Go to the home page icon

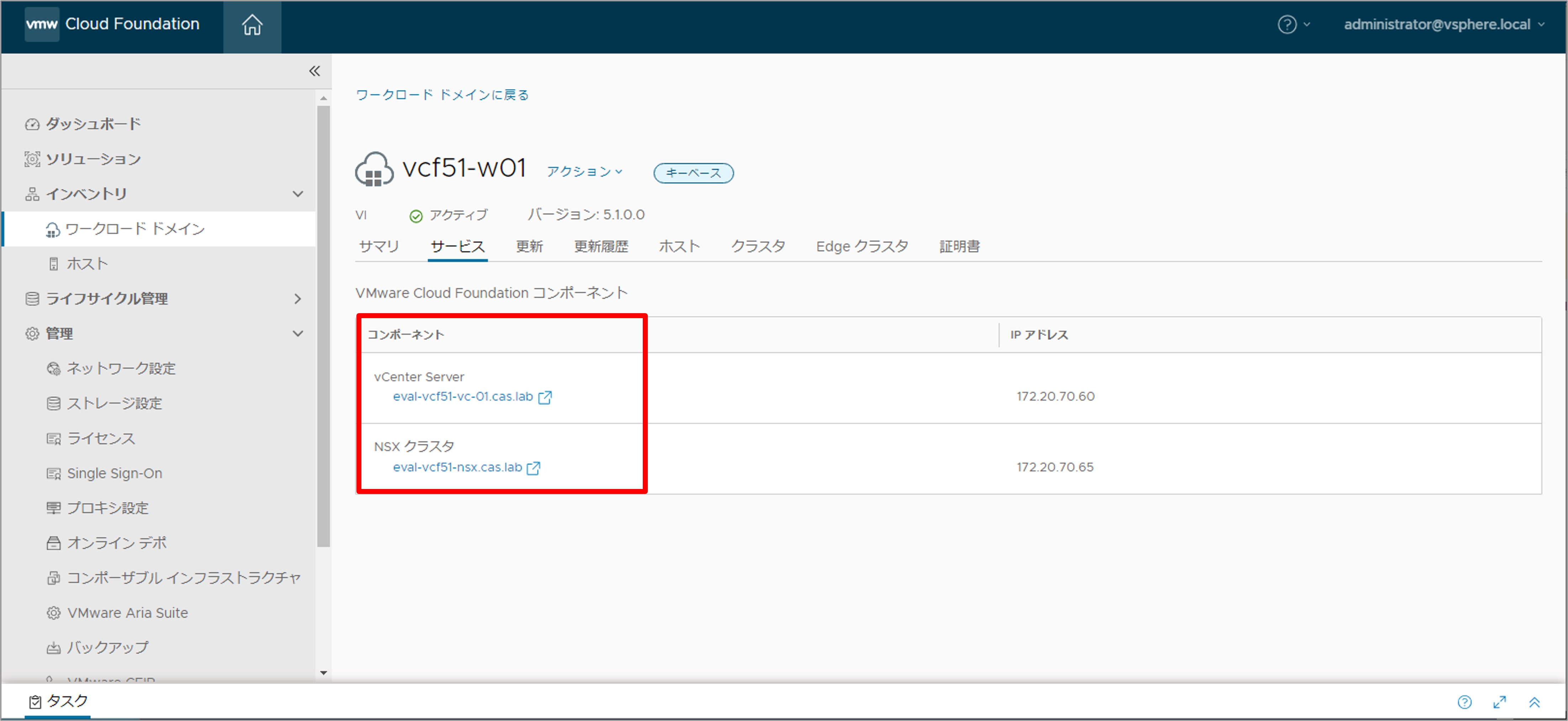(252, 25)
